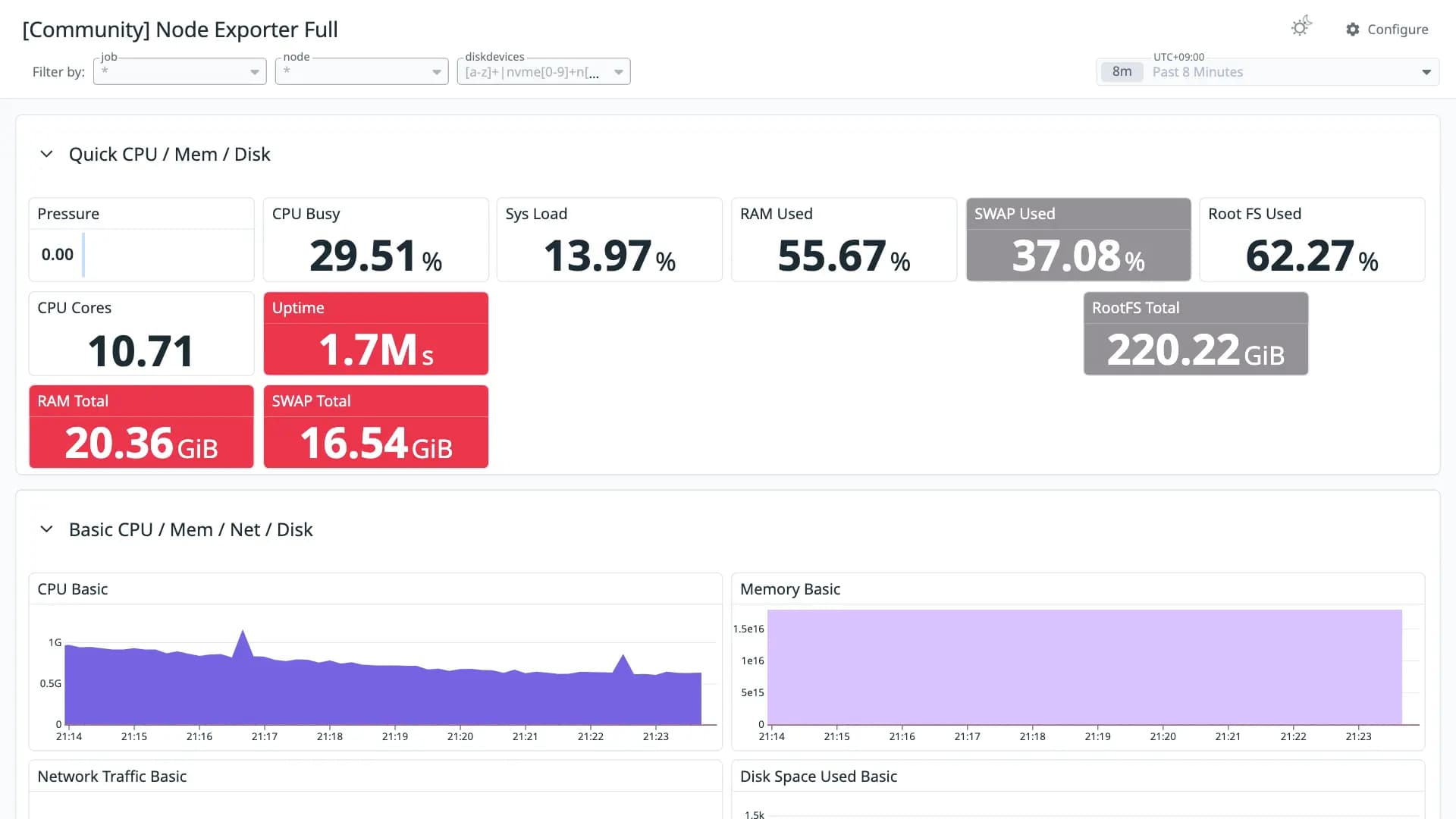
Task: Click the Root FS Used 62.27% value
Action: pos(1312,256)
